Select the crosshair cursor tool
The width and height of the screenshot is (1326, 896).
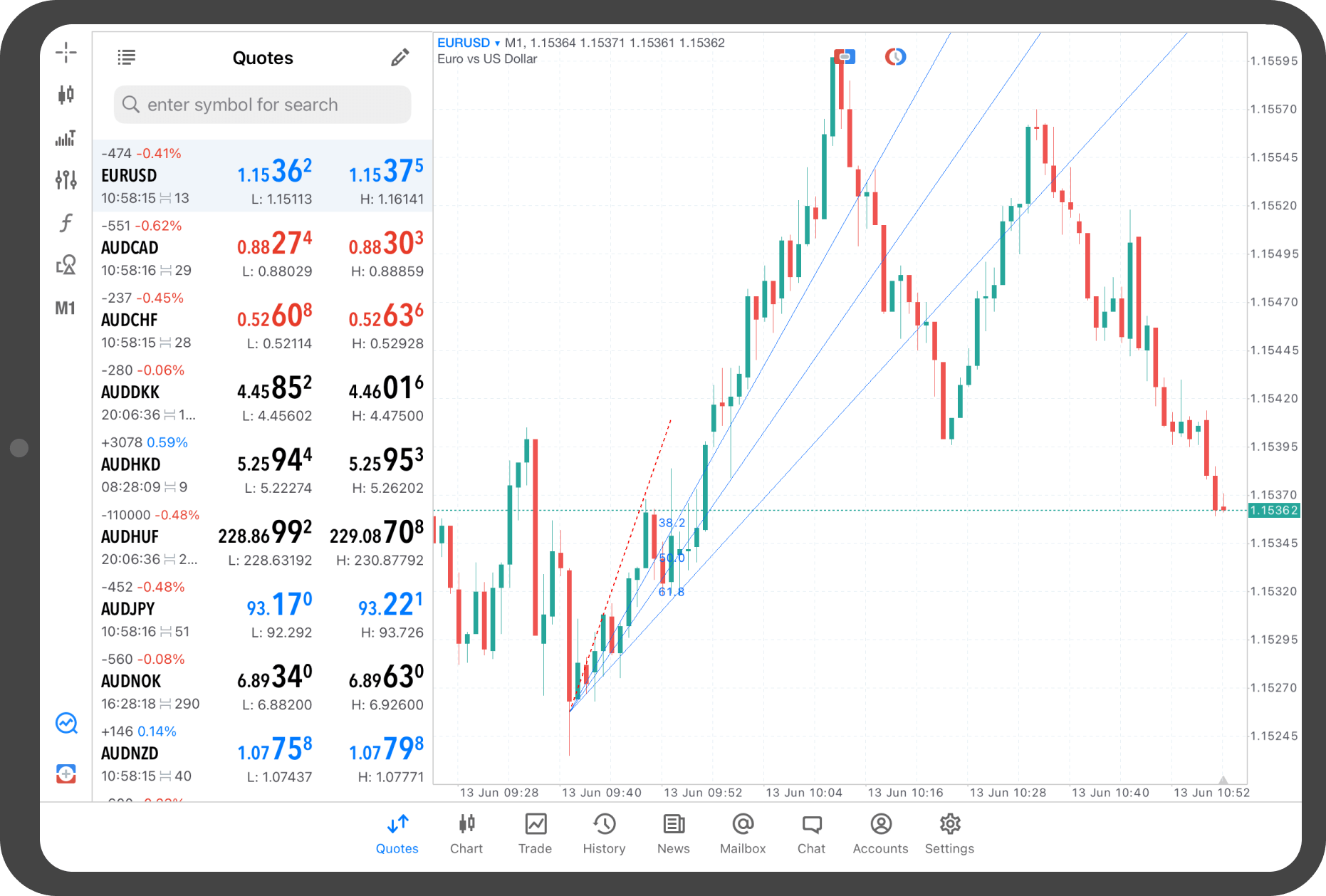[66, 52]
